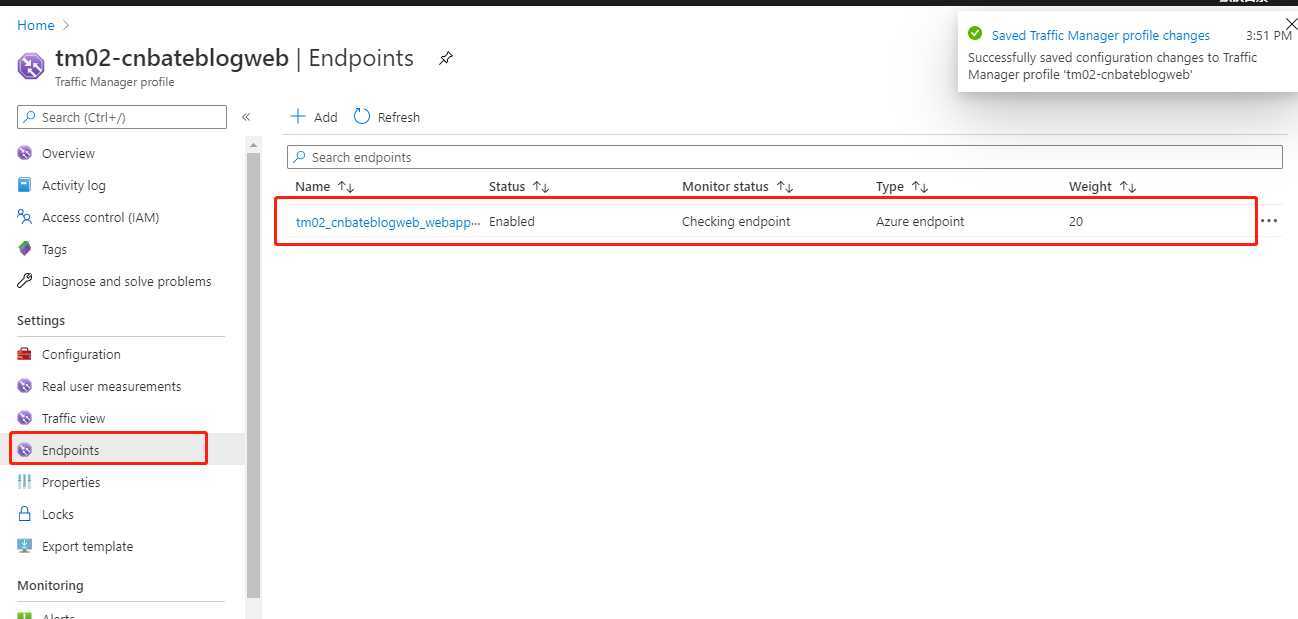This screenshot has height=619, width=1298.
Task: Open Locks in the sidebar
Action: click(58, 514)
